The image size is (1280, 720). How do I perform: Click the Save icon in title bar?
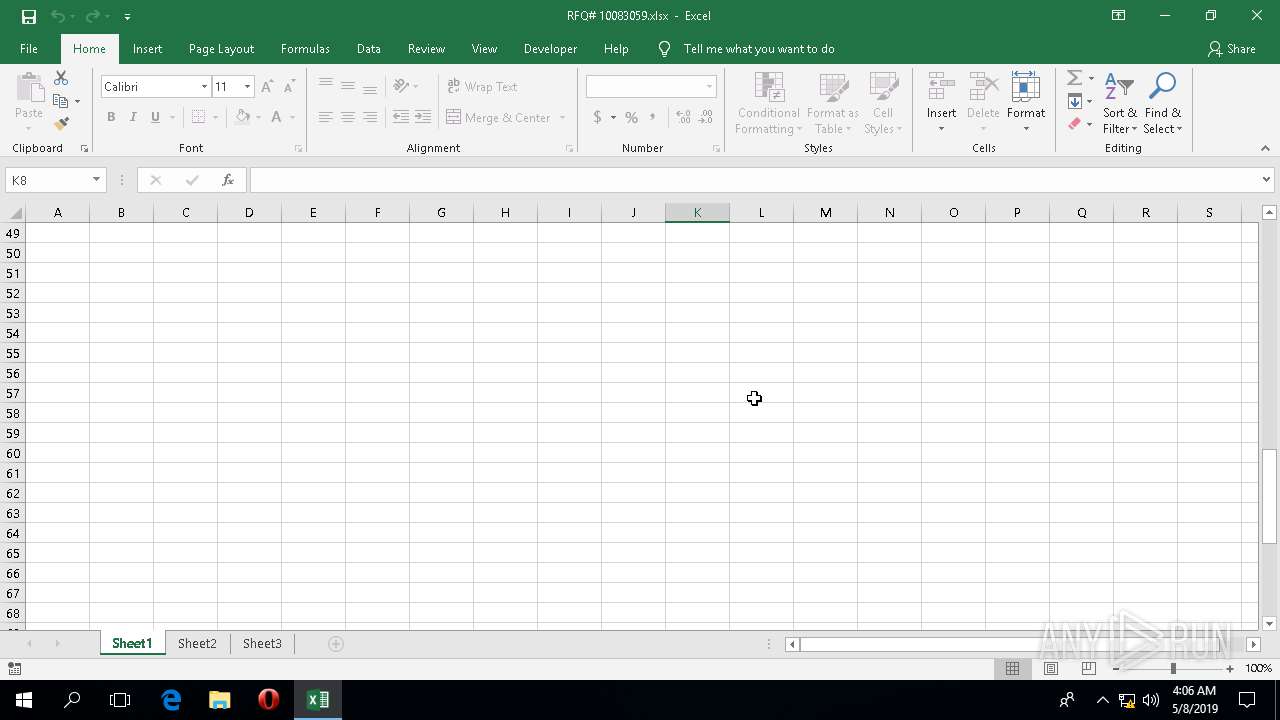29,16
